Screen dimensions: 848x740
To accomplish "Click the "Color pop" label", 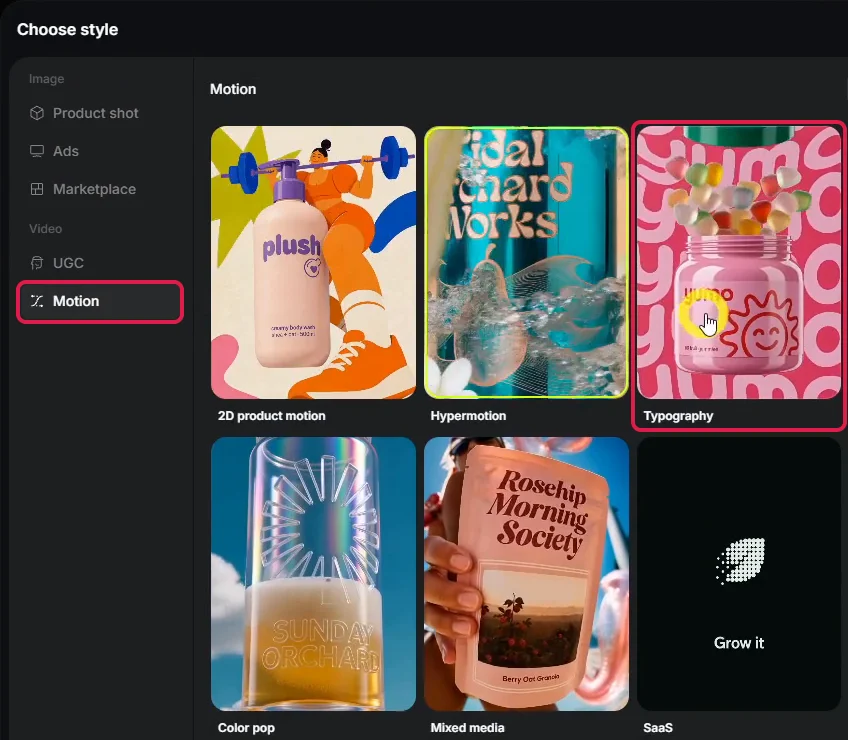I will [x=246, y=728].
